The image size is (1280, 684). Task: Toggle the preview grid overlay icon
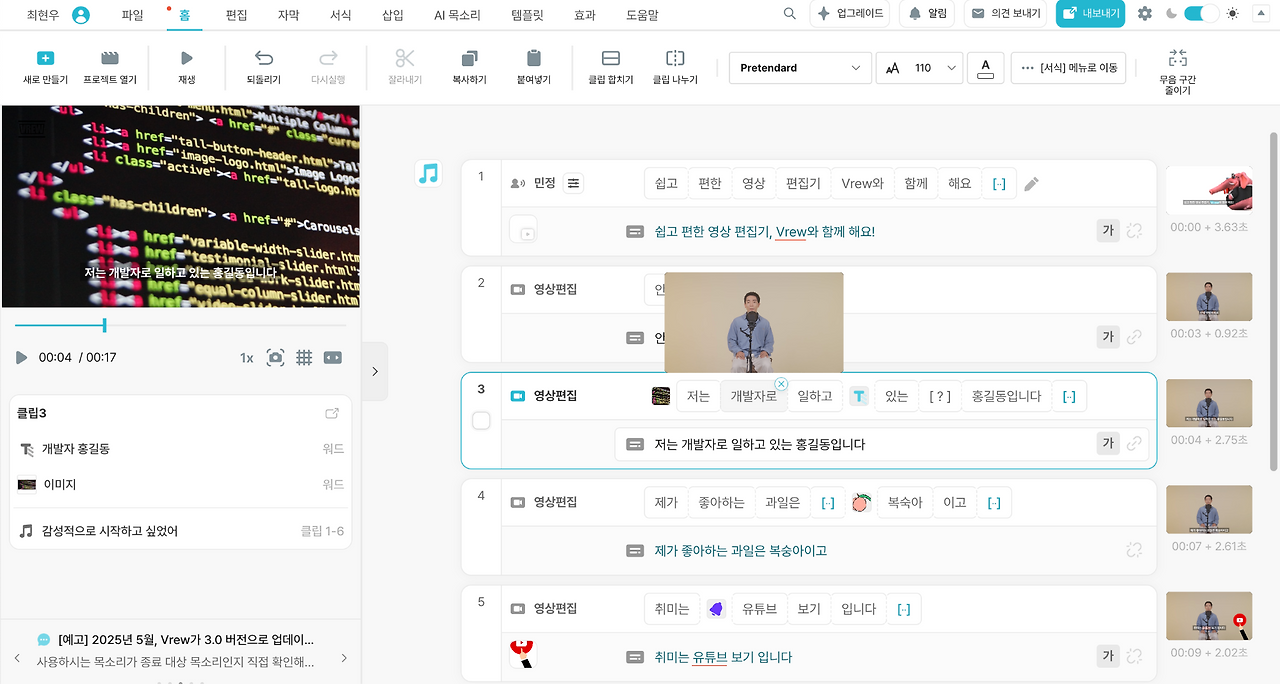coord(304,357)
